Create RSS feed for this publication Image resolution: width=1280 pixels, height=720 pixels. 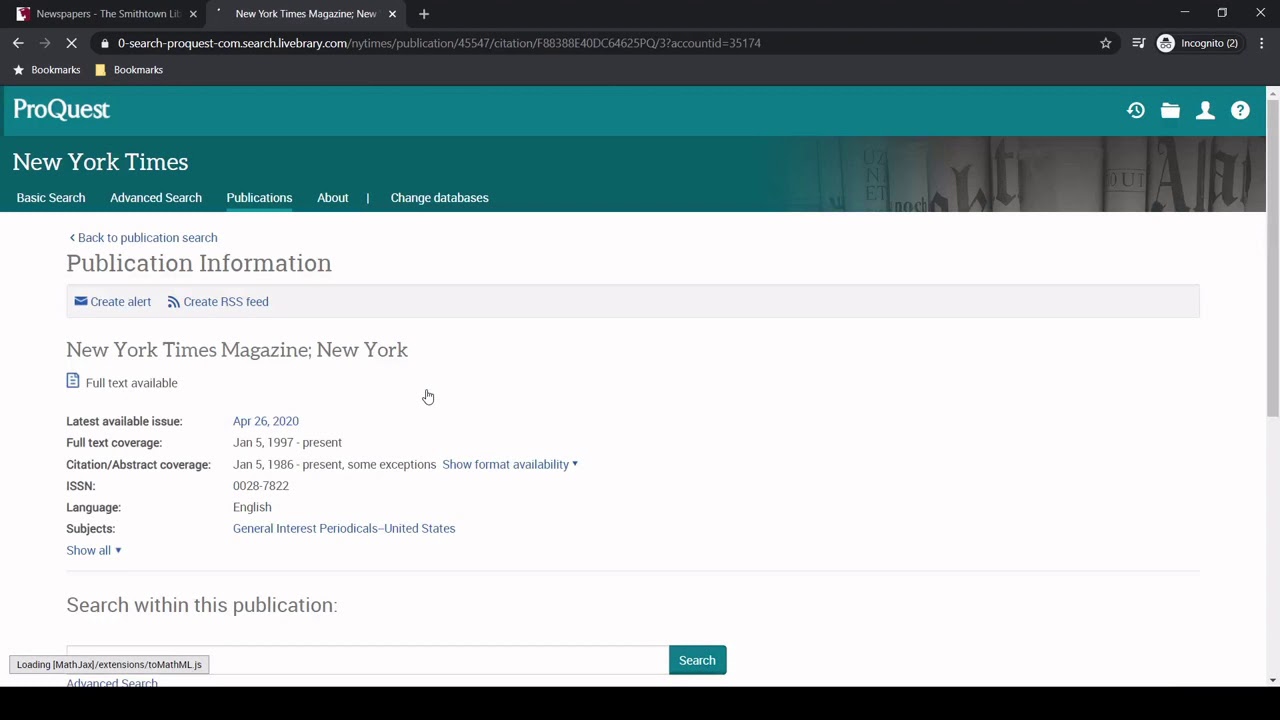coord(218,302)
